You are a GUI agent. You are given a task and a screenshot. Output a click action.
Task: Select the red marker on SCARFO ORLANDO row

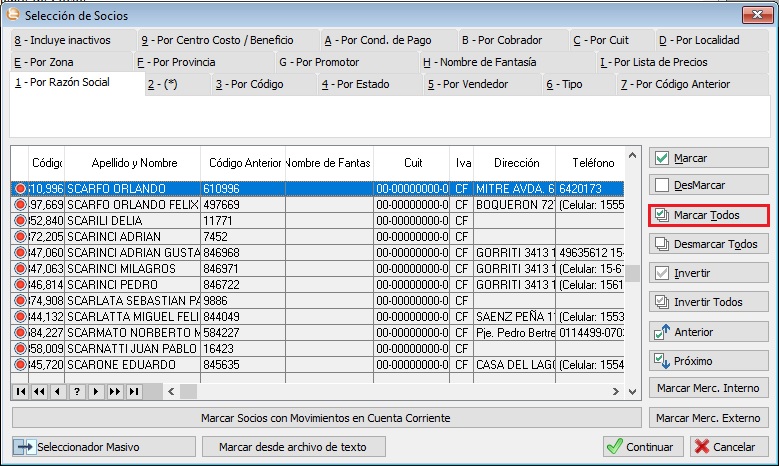tap(20, 188)
